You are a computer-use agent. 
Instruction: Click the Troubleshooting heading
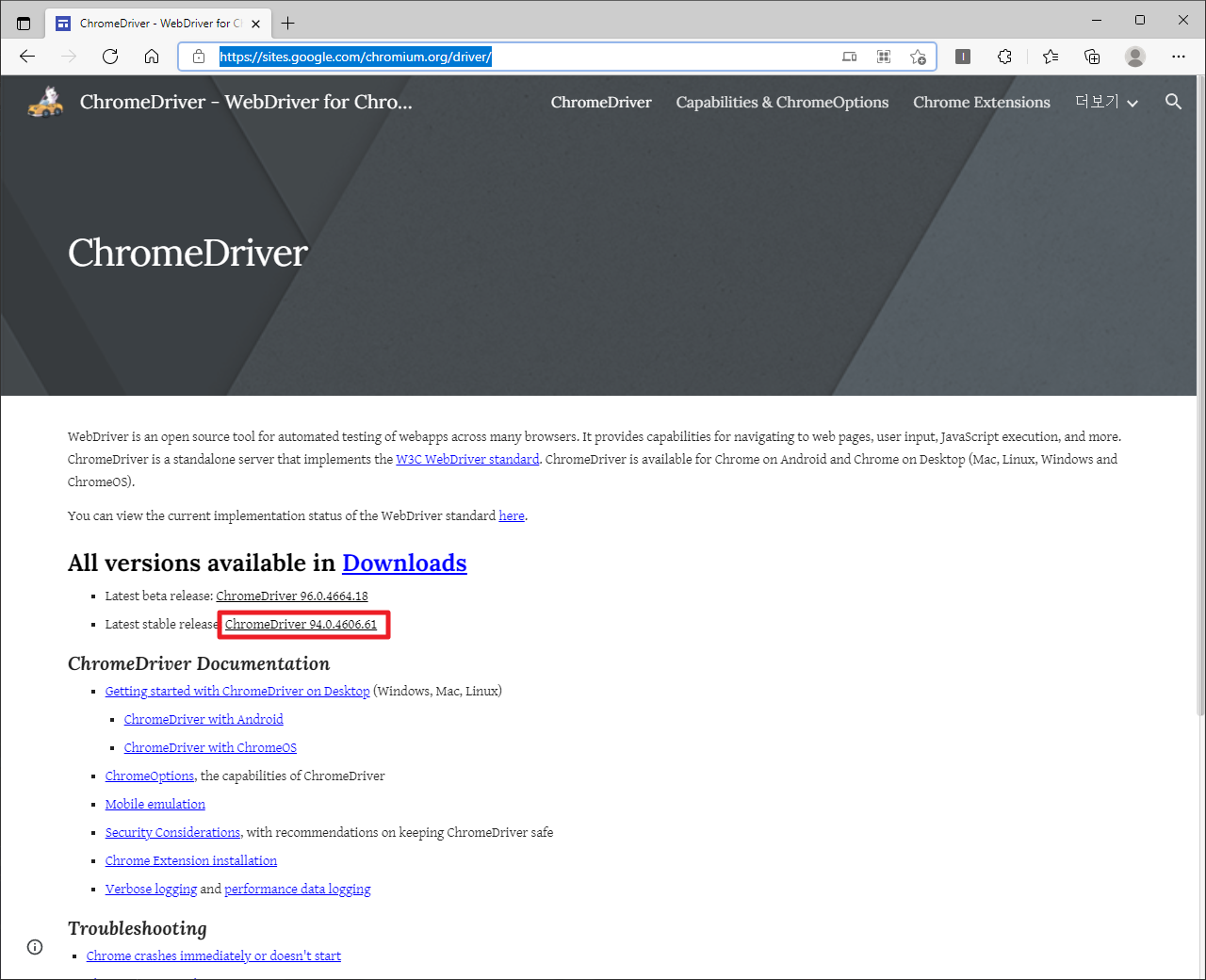point(138,928)
